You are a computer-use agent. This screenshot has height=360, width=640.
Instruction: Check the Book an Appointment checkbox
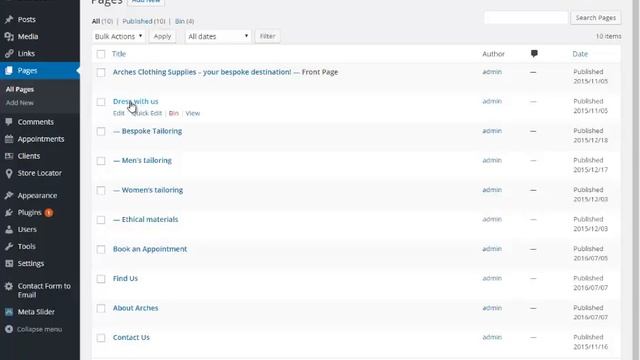(x=101, y=249)
